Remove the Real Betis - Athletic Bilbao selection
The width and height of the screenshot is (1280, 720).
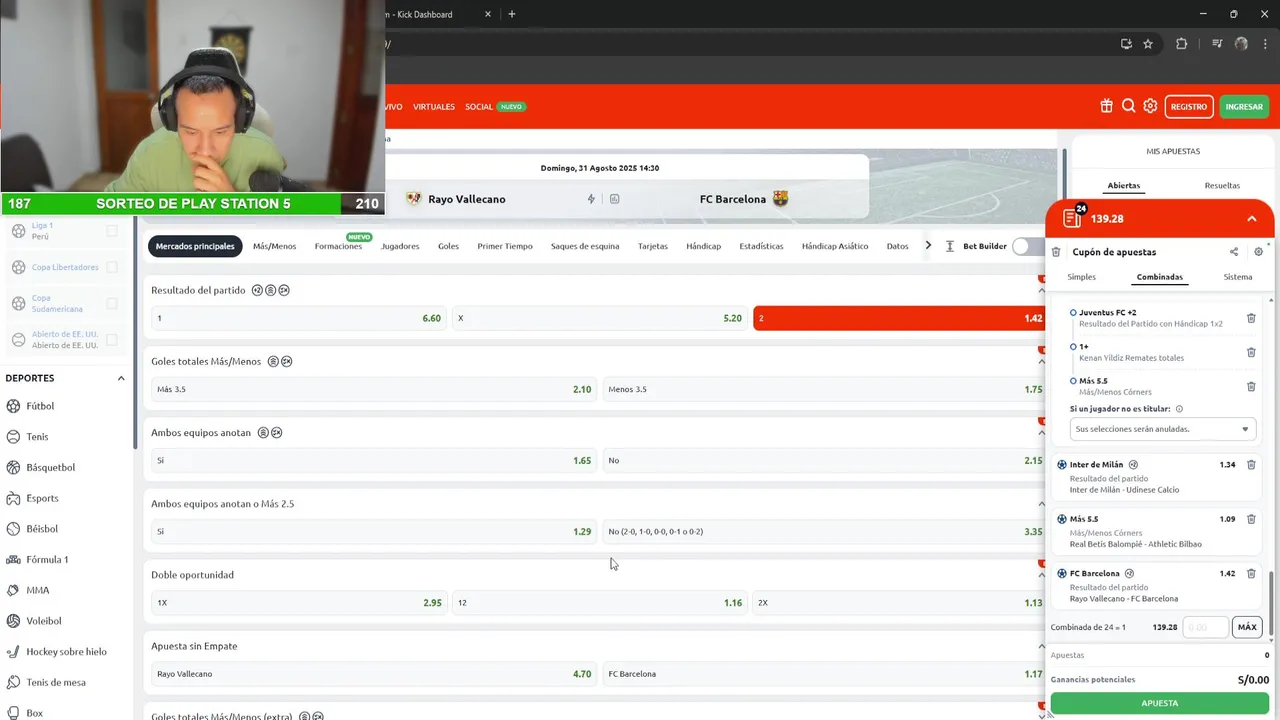[x=1251, y=520]
